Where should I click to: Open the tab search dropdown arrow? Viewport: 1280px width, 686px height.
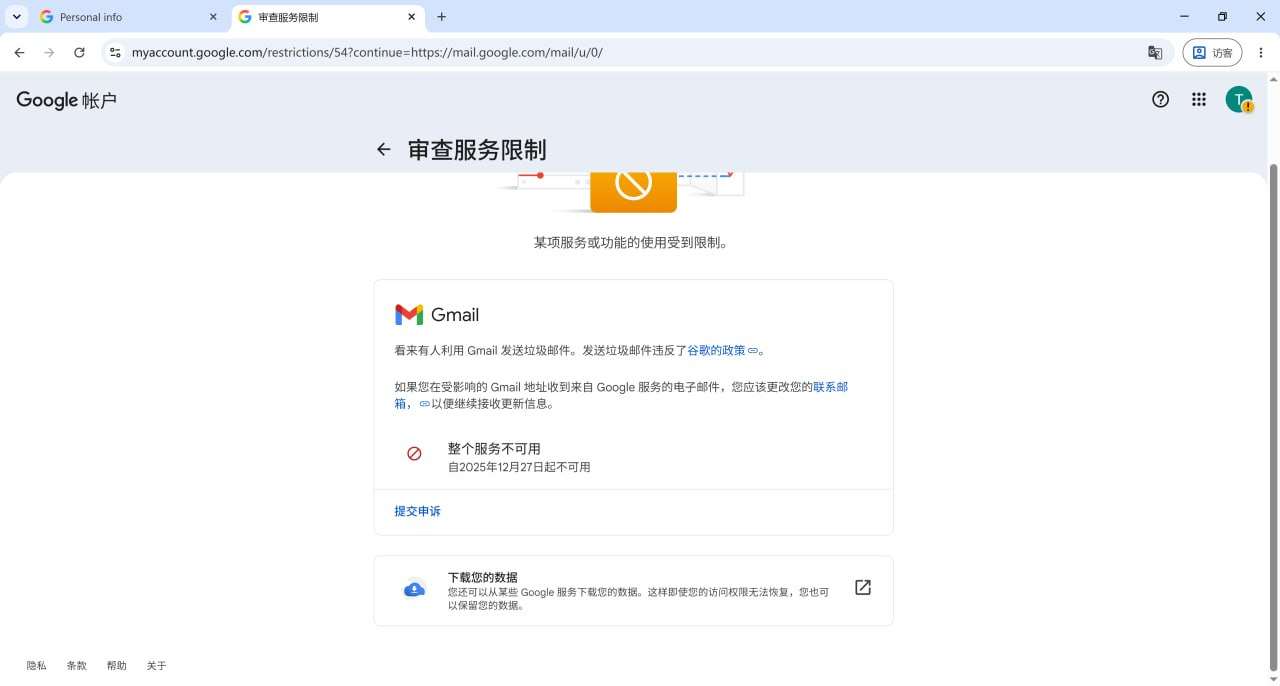click(x=17, y=17)
